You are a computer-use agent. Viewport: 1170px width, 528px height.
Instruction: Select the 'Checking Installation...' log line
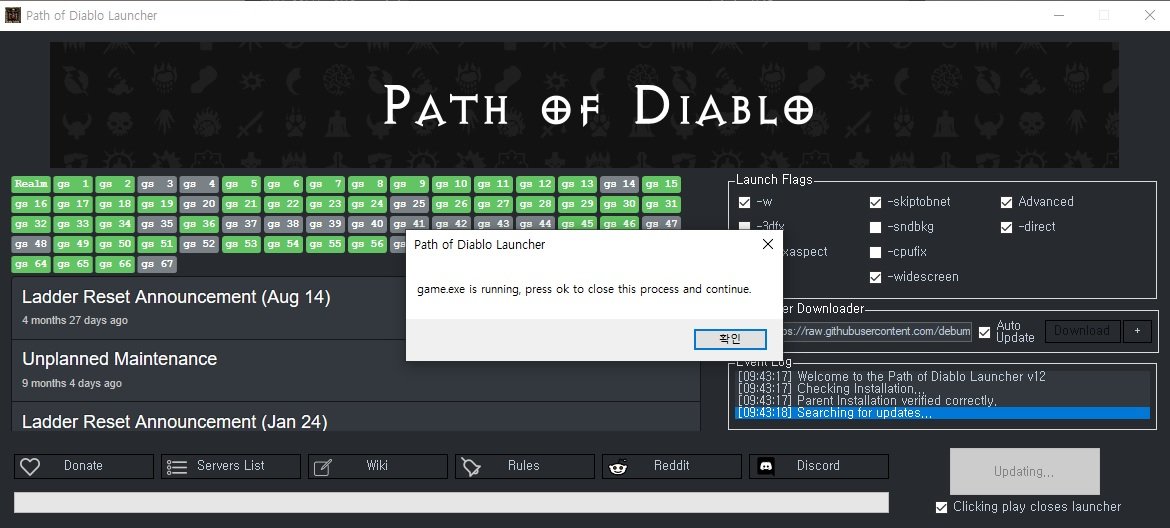point(942,389)
